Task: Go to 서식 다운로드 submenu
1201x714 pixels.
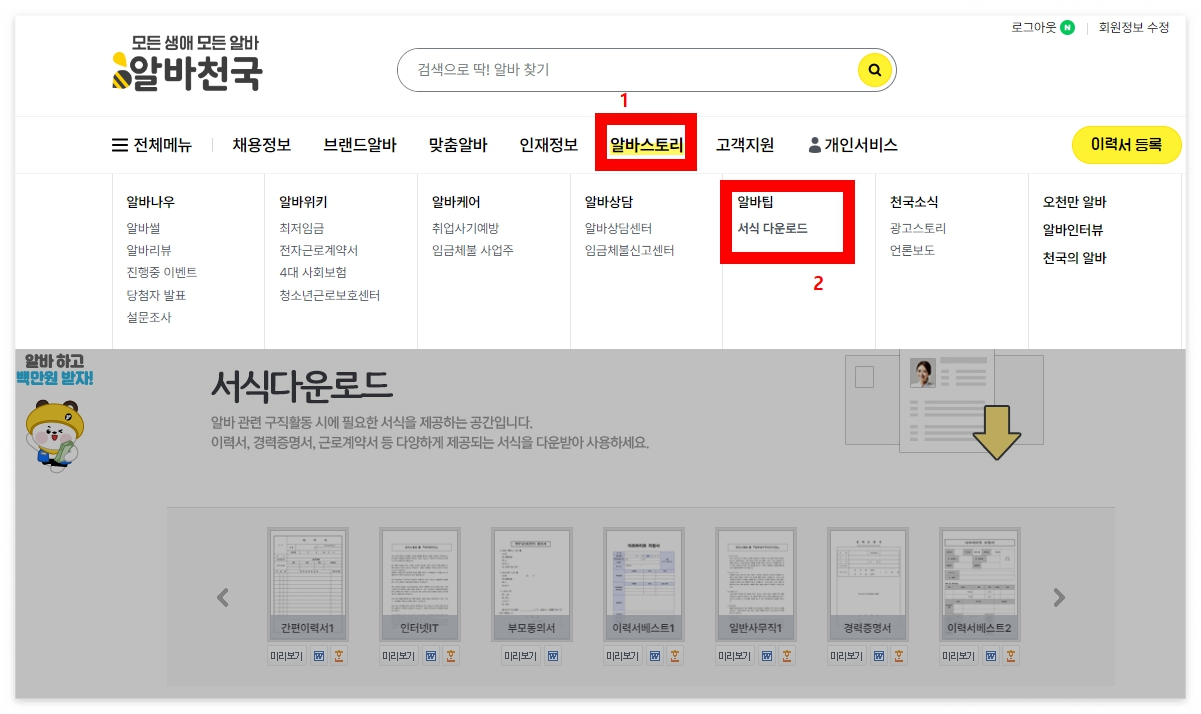Action: (773, 229)
